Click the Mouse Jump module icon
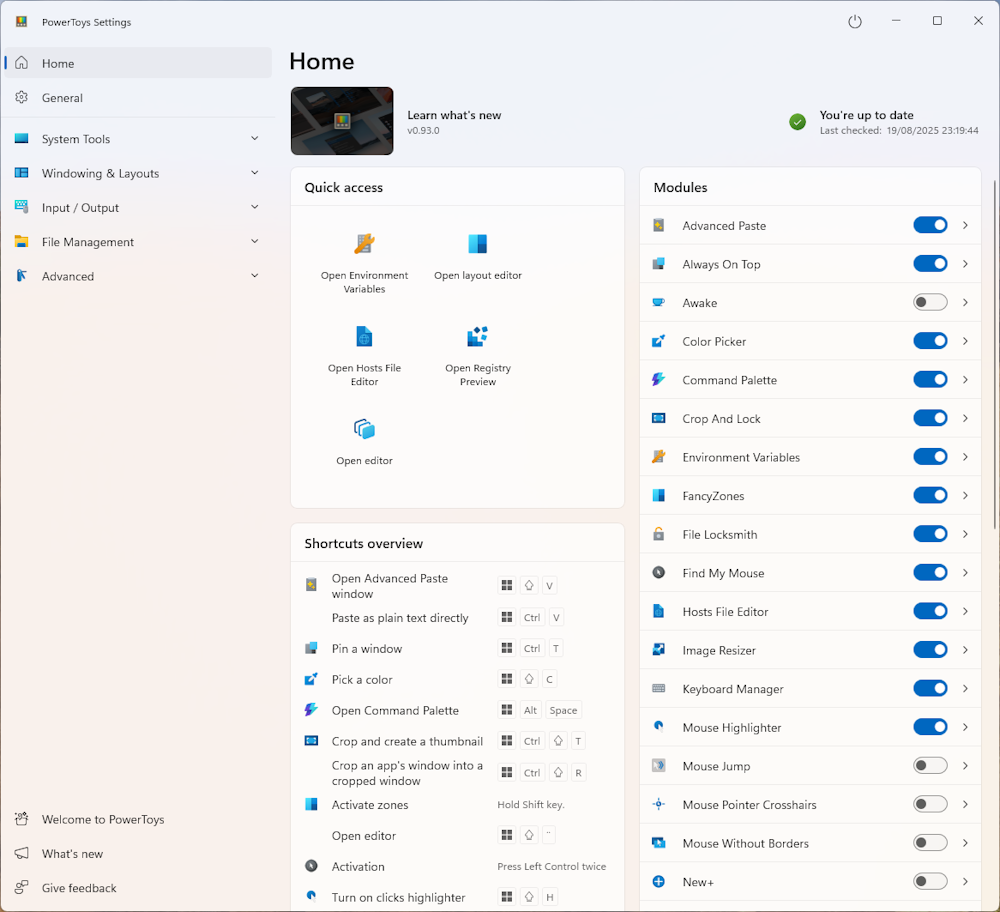The height and width of the screenshot is (912, 1000). point(659,765)
